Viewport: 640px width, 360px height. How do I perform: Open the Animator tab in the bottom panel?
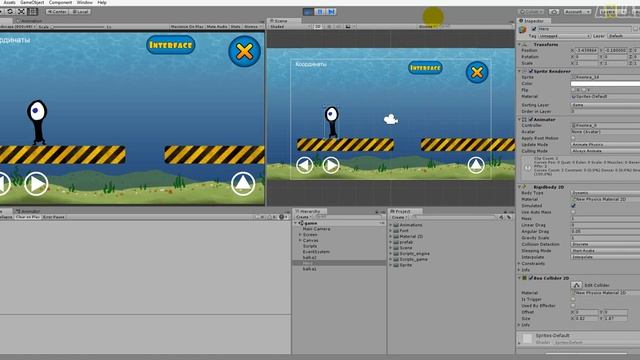[28, 211]
